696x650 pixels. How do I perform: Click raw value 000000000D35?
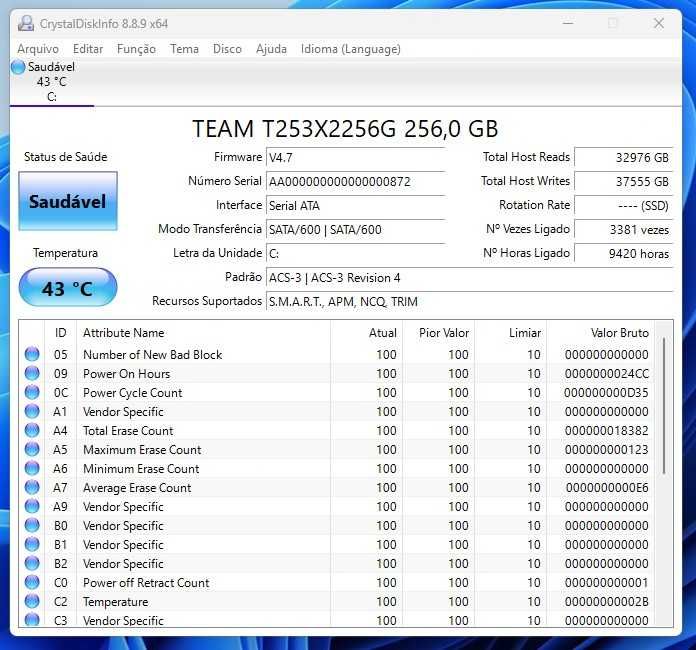click(606, 393)
